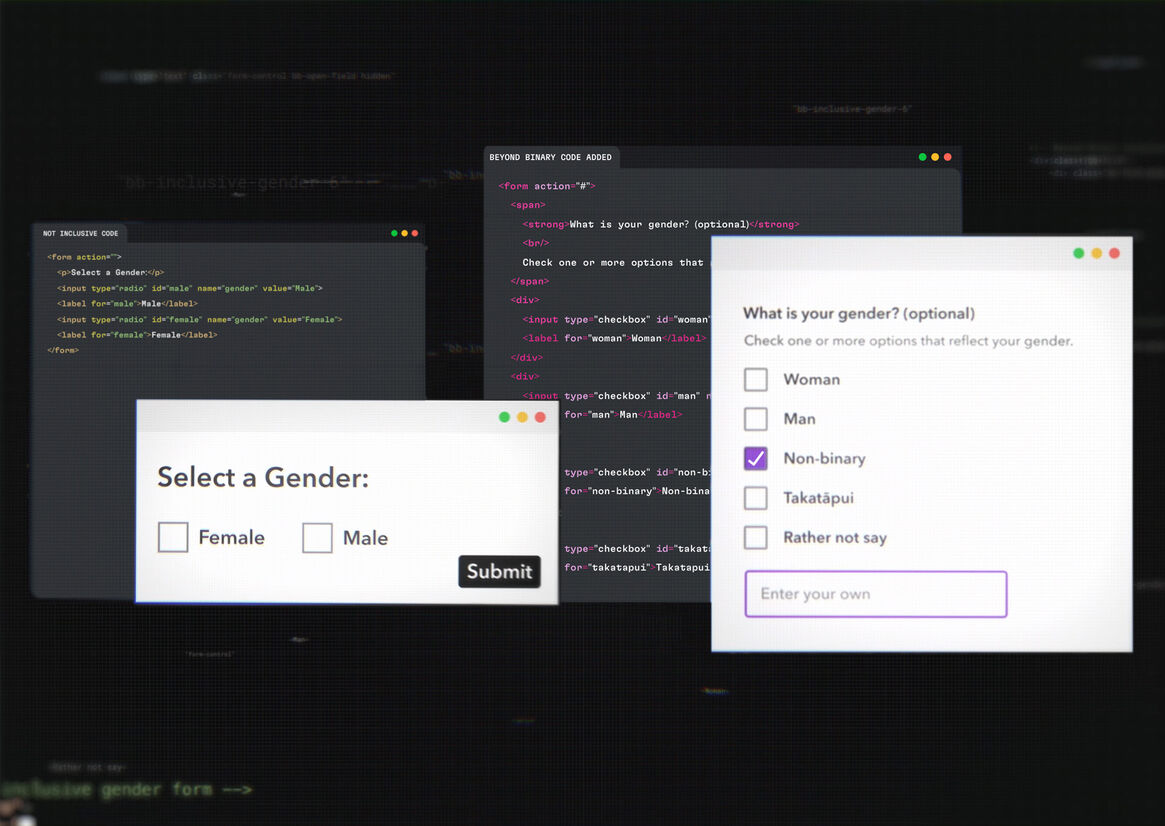Click green dot on Select a Gender window
The width and height of the screenshot is (1165, 826).
point(504,417)
